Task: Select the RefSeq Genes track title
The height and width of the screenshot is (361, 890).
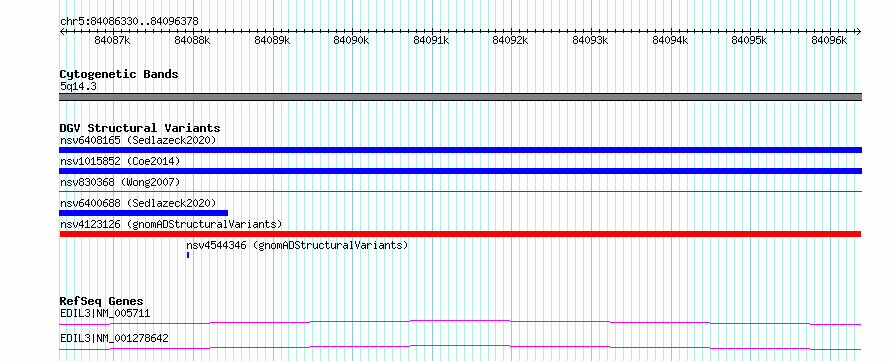Action: click(102, 301)
